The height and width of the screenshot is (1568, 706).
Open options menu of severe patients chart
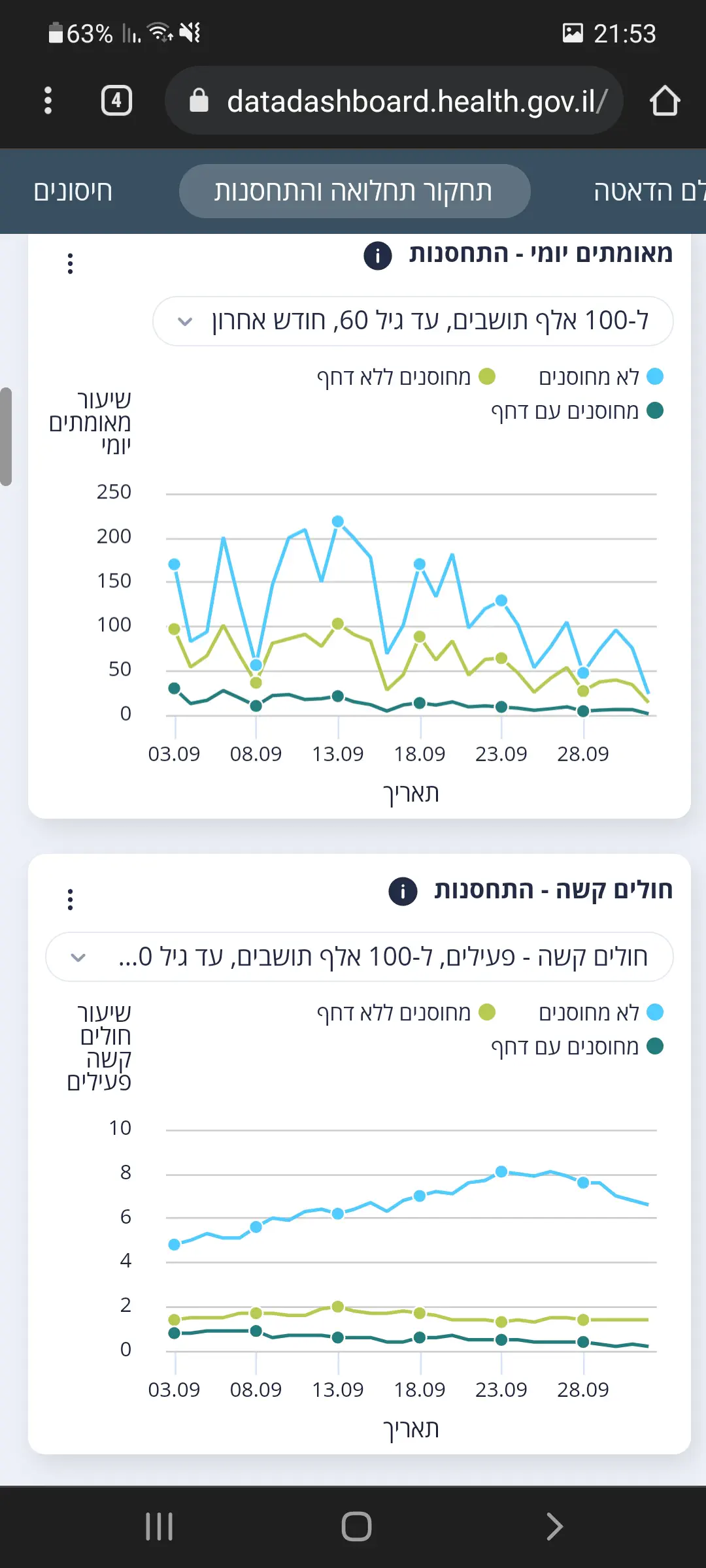70,899
